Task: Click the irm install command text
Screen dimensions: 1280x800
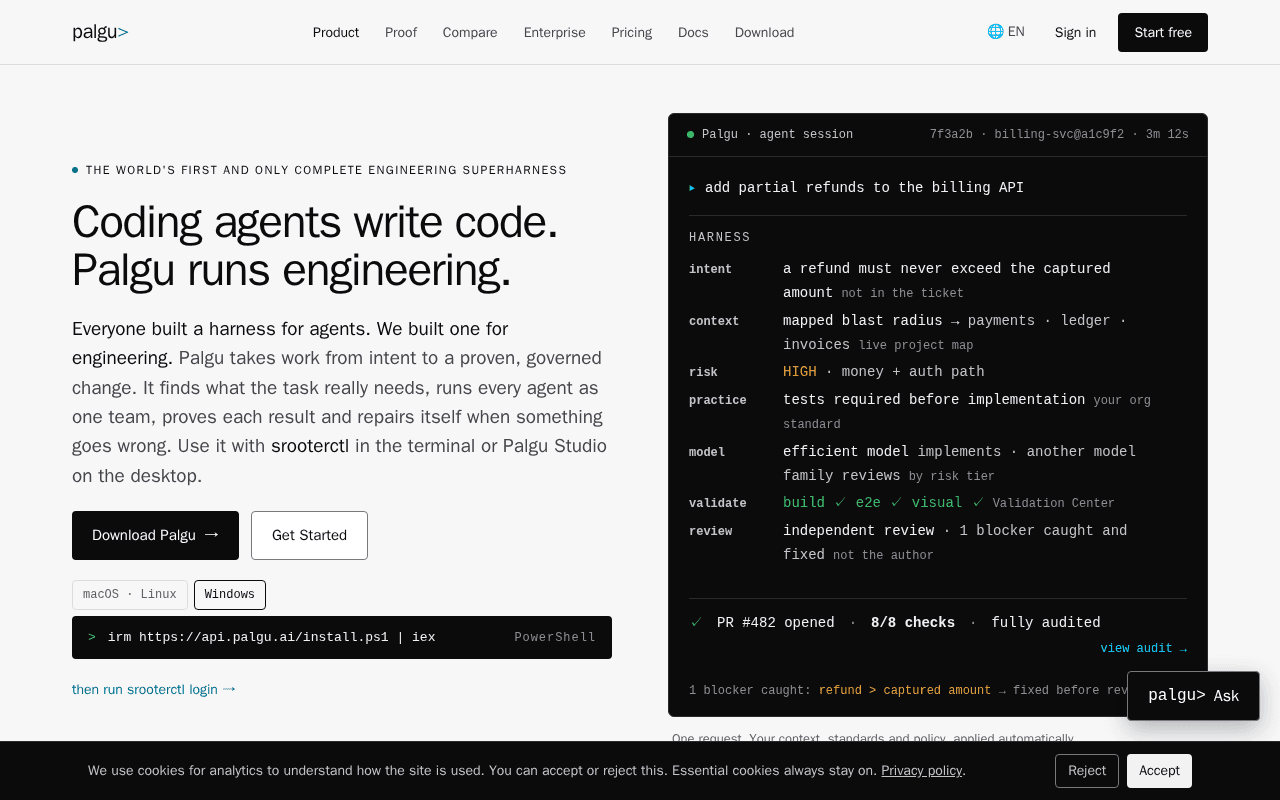Action: click(x=272, y=637)
